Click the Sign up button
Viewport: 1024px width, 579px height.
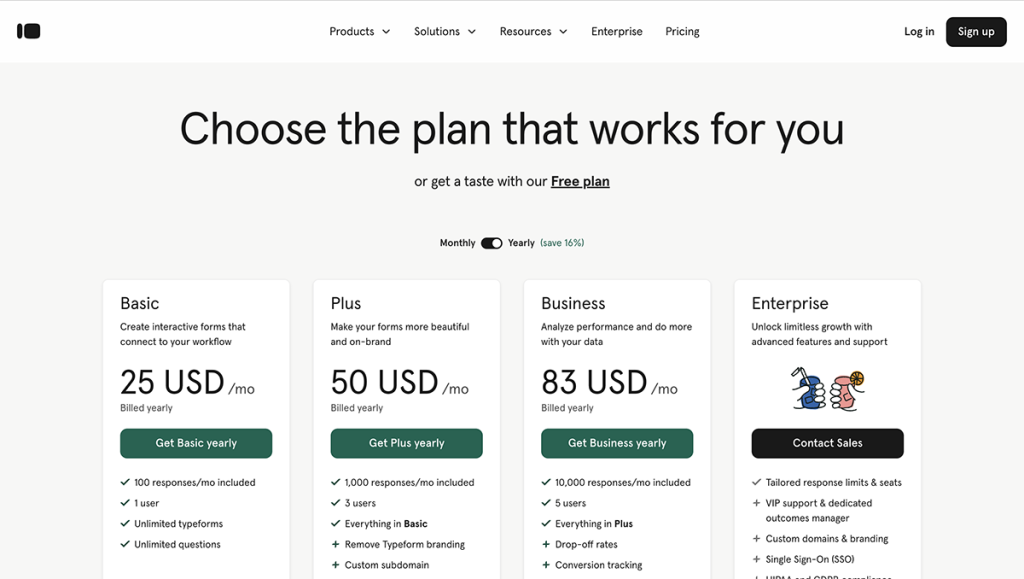pos(976,31)
